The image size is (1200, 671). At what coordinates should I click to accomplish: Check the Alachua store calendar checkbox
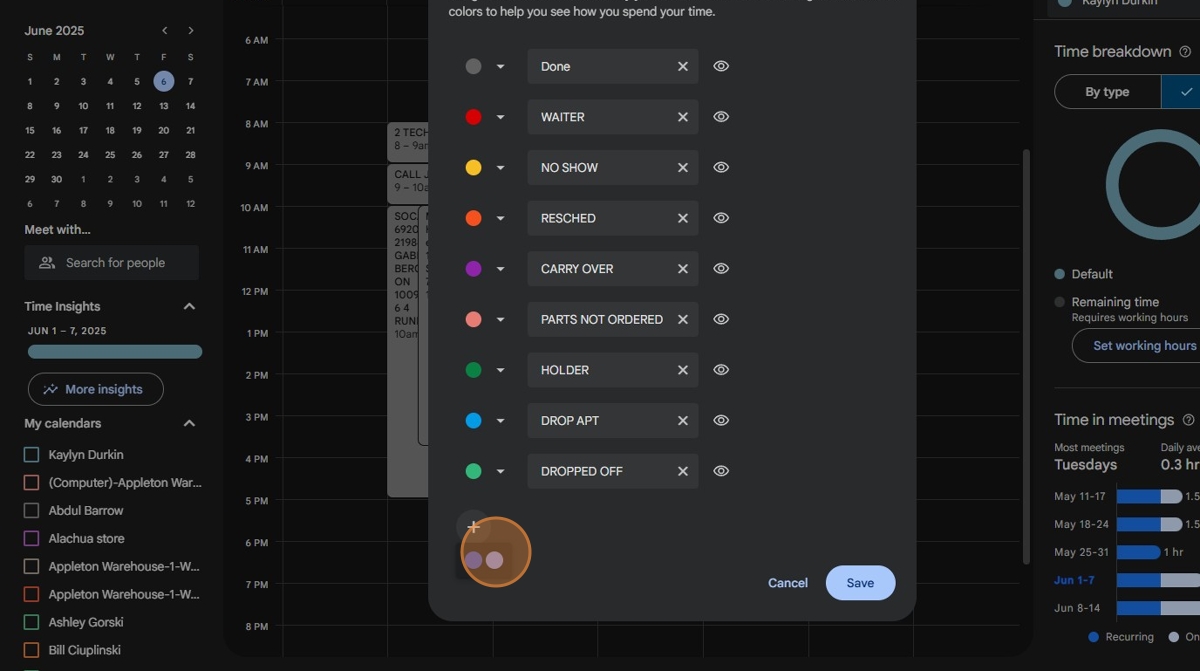[x=31, y=539]
